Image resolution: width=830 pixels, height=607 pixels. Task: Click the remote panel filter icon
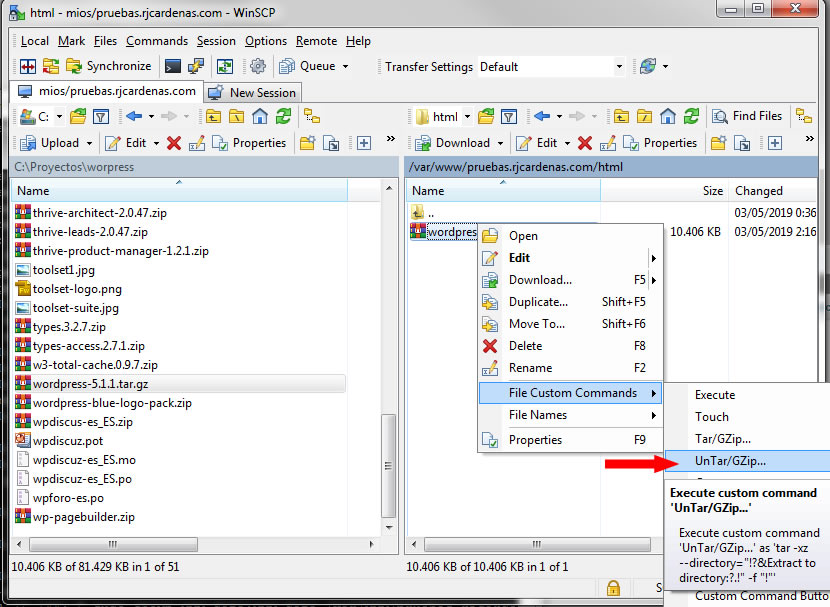tap(509, 116)
